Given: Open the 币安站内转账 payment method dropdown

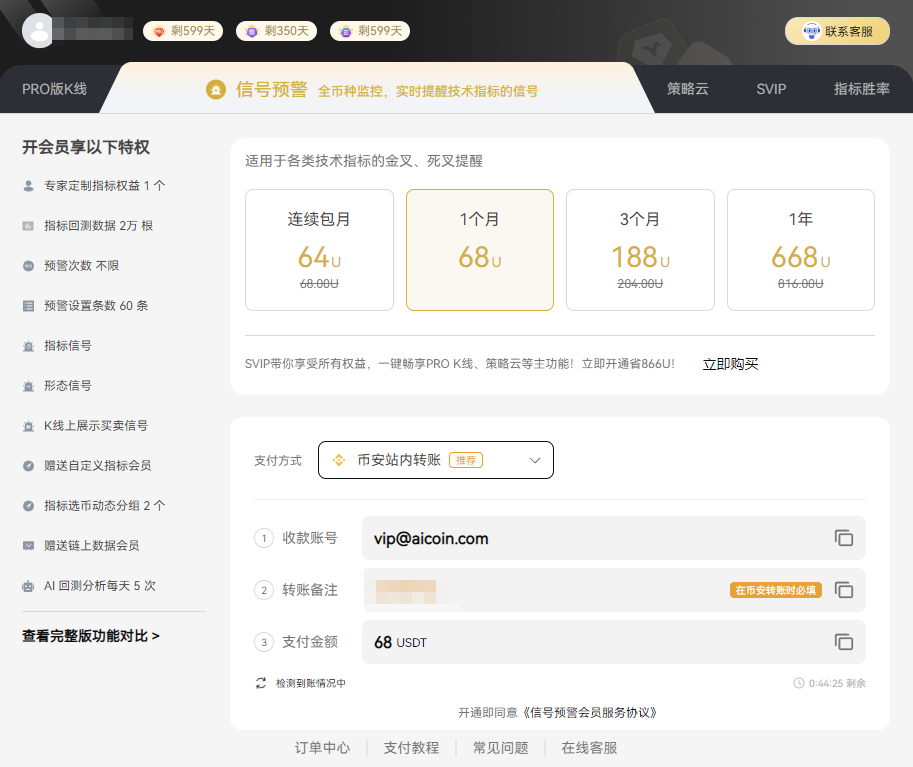Looking at the screenshot, I should 435,460.
